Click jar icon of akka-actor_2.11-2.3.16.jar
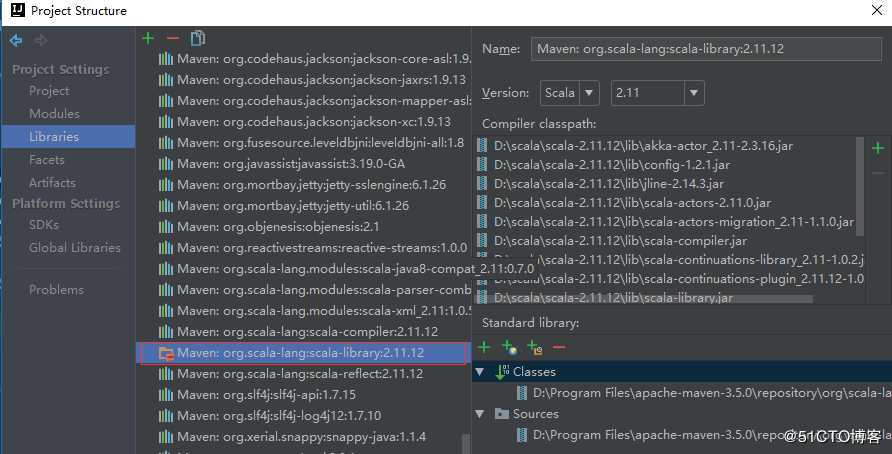 click(x=482, y=146)
